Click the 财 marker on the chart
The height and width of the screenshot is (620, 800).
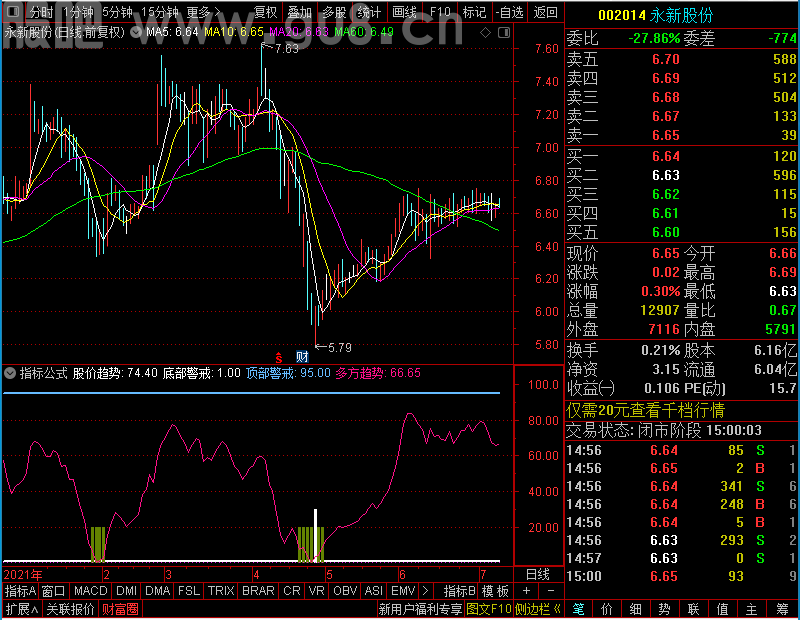303,357
